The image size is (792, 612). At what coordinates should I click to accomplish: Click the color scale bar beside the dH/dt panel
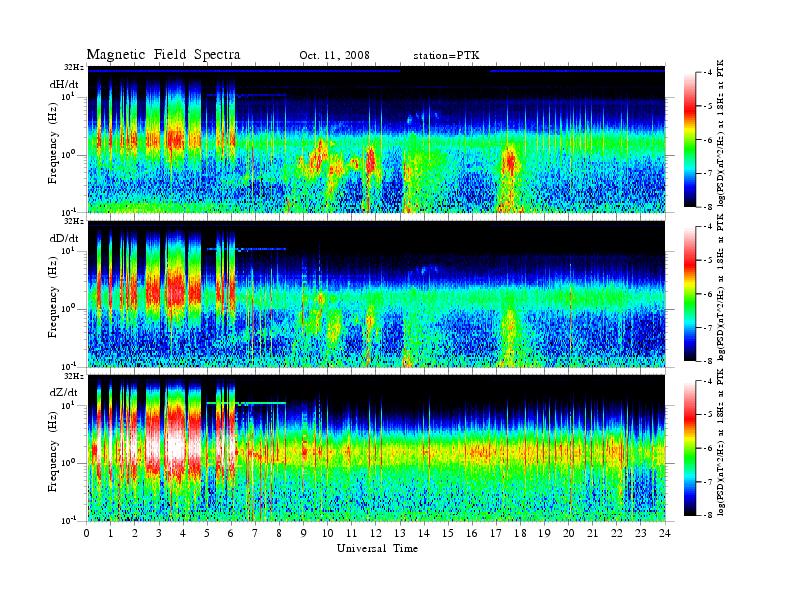click(690, 139)
